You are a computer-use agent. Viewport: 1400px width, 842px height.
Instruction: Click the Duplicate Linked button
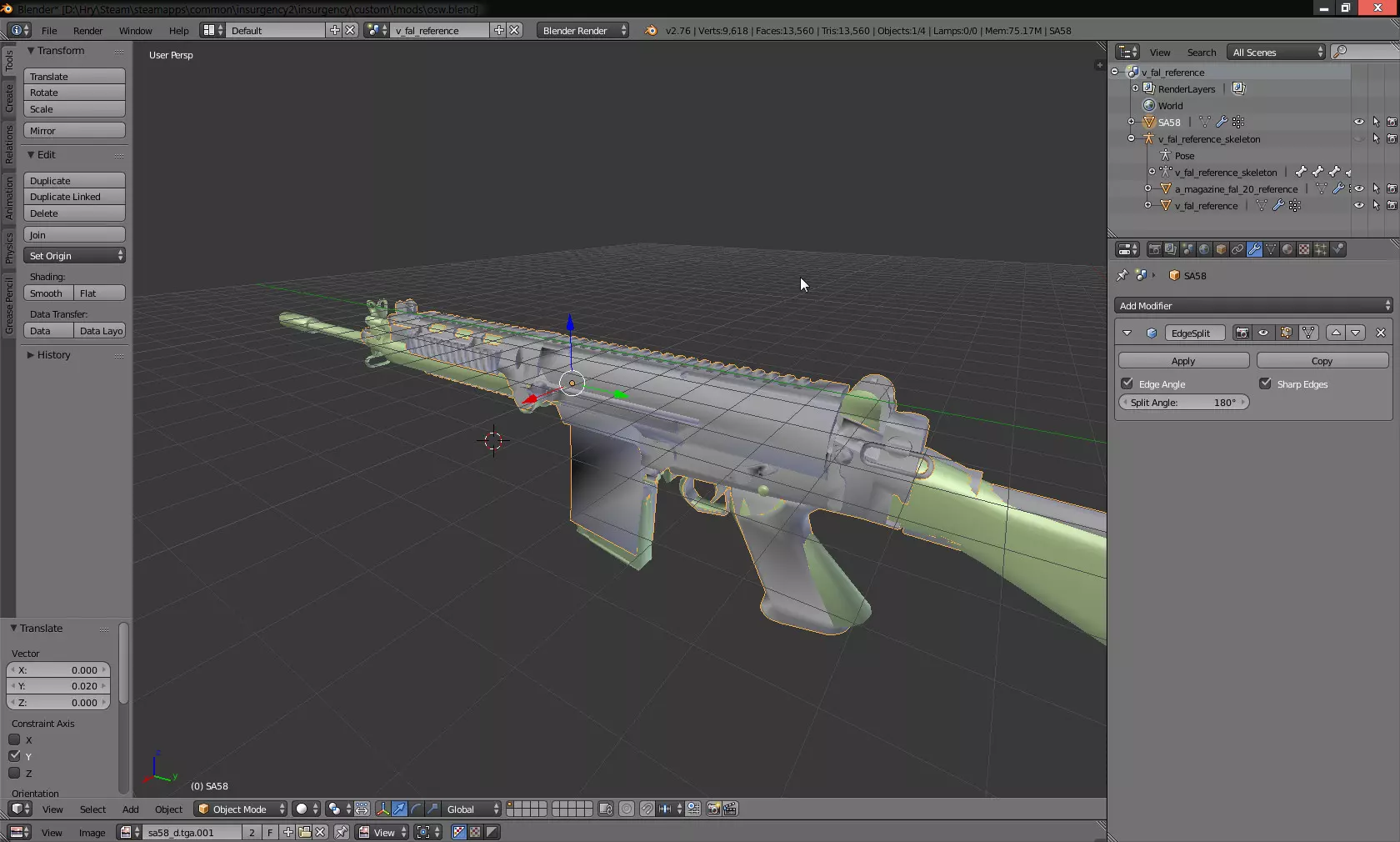74,197
